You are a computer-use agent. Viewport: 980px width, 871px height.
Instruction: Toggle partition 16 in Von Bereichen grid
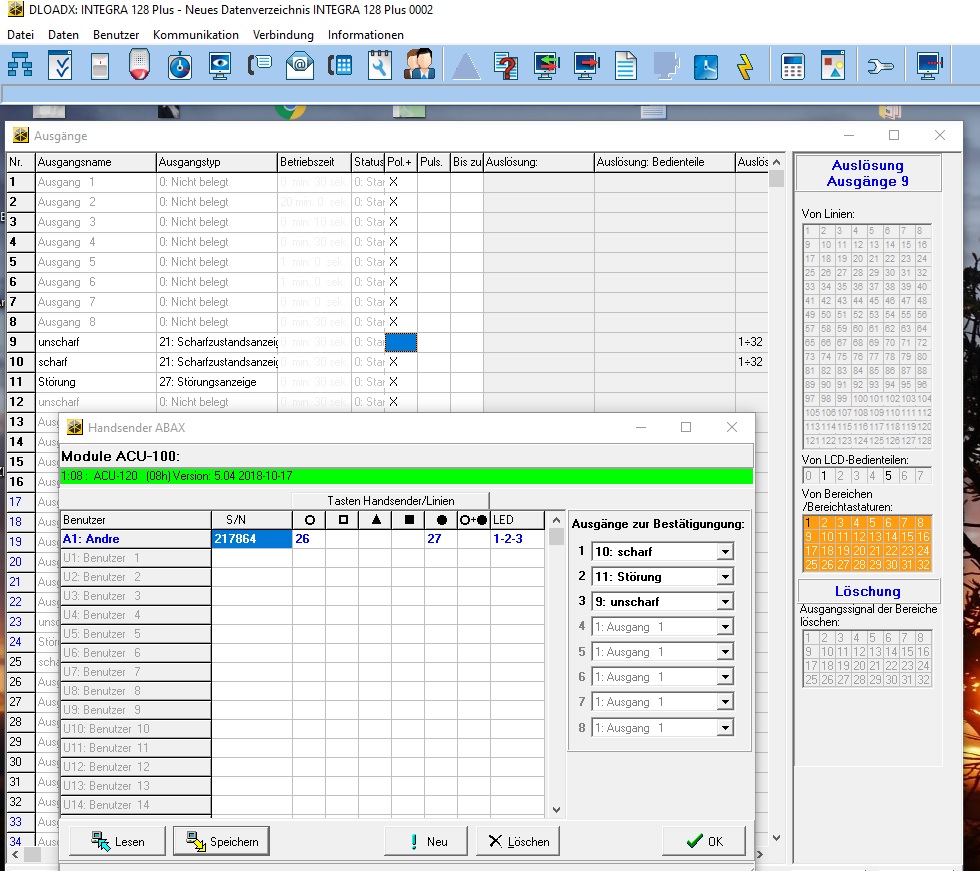923,536
